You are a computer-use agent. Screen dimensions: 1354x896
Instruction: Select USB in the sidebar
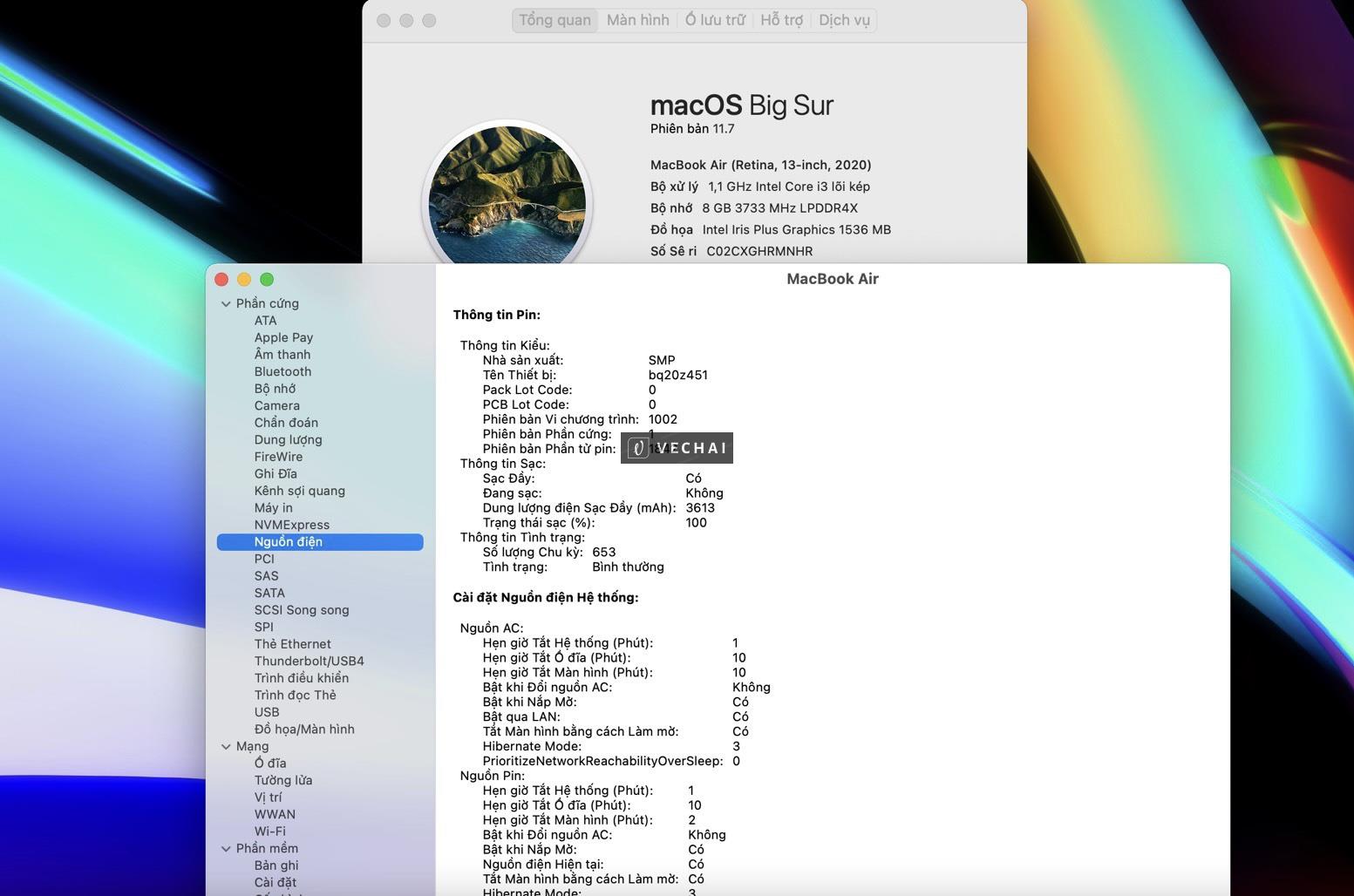(266, 712)
